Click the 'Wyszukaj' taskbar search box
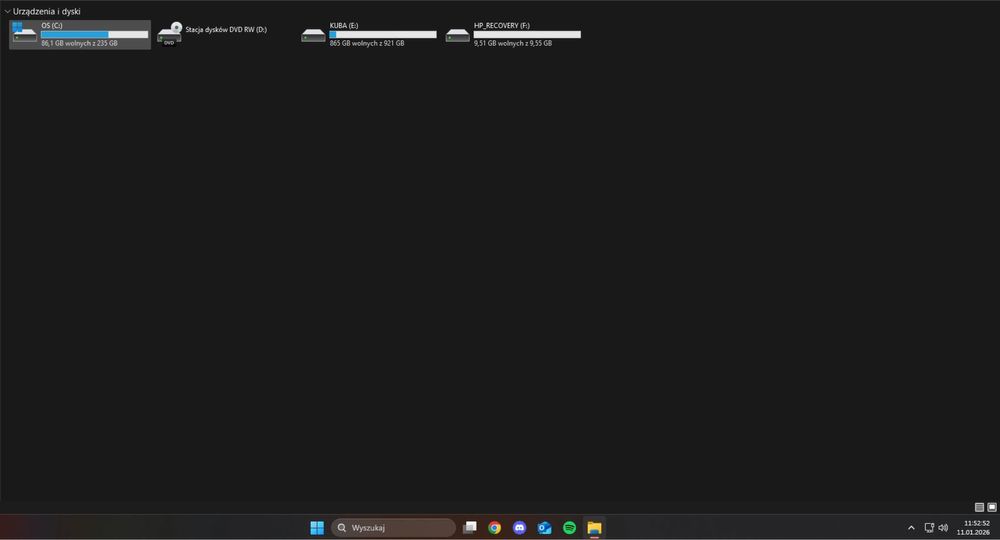Viewport: 1000px width, 540px height. (x=393, y=528)
